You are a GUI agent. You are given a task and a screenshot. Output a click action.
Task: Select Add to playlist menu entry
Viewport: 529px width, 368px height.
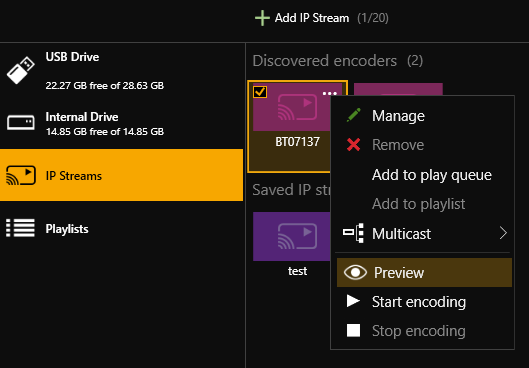pyautogui.click(x=418, y=204)
